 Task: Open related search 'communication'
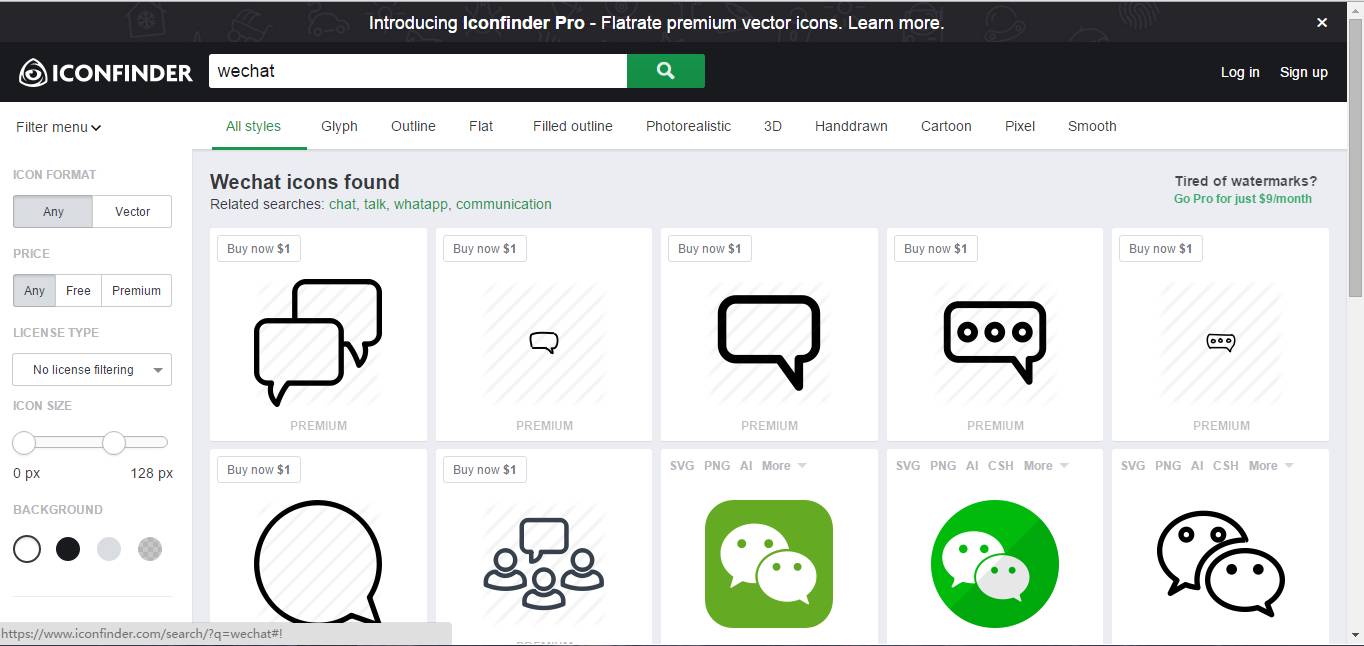pyautogui.click(x=504, y=204)
